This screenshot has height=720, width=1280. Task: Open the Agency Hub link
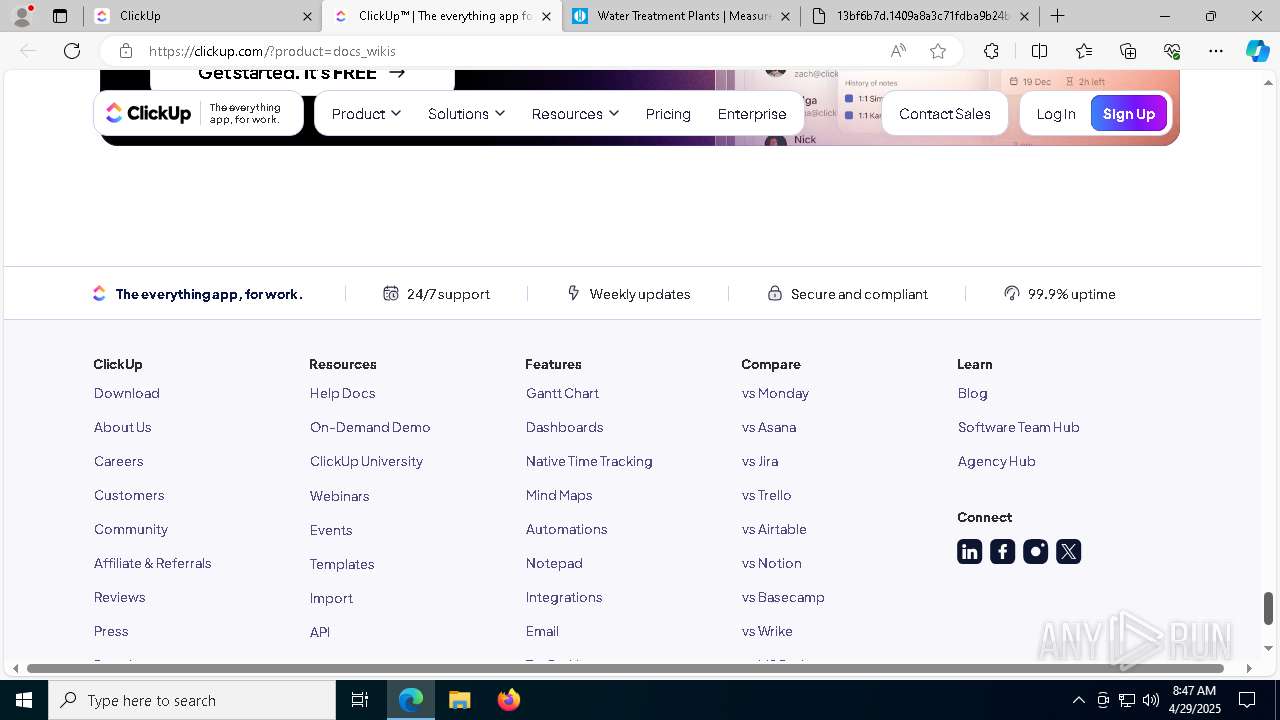tap(996, 461)
